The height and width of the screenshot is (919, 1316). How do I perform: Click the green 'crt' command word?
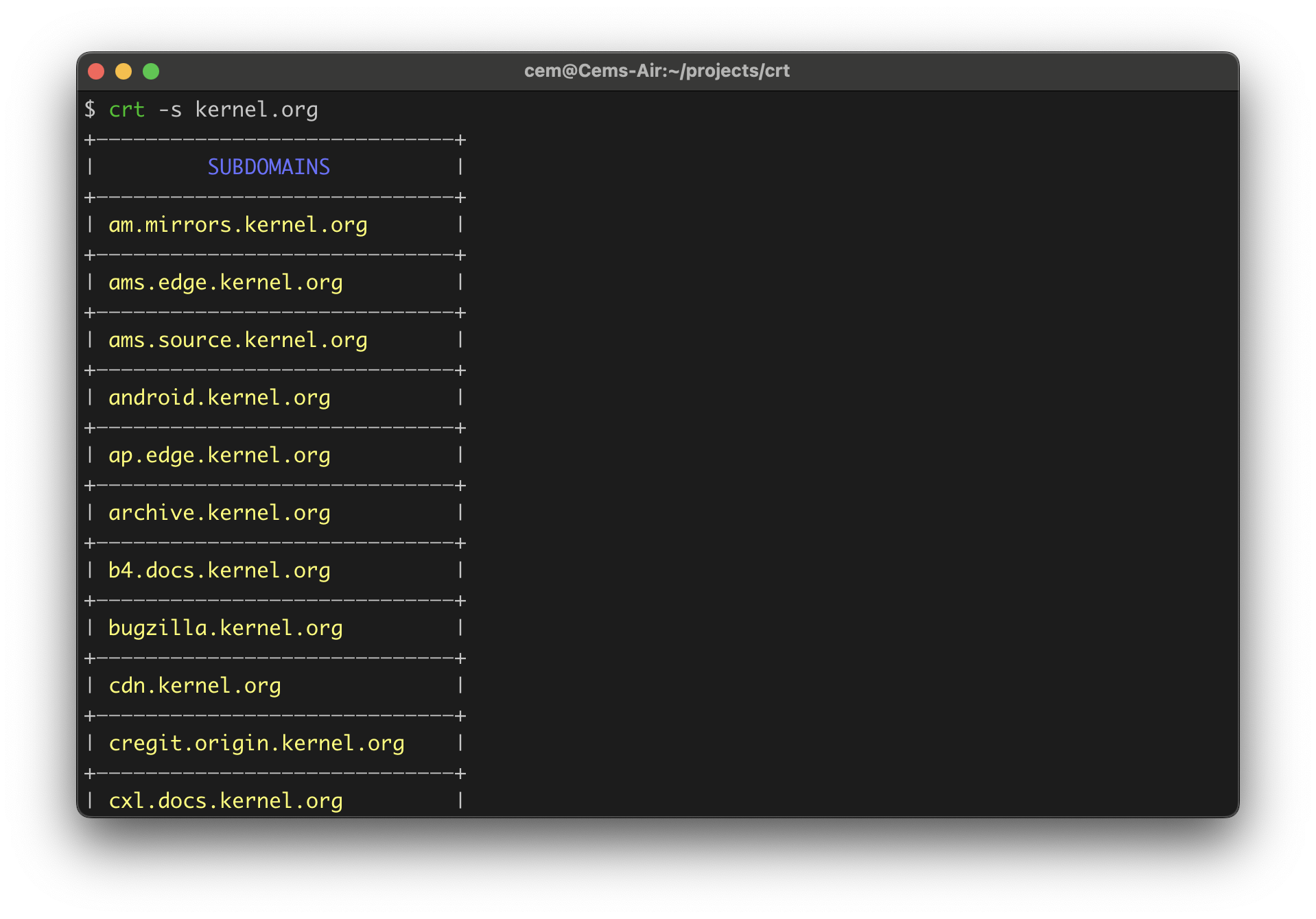127,110
